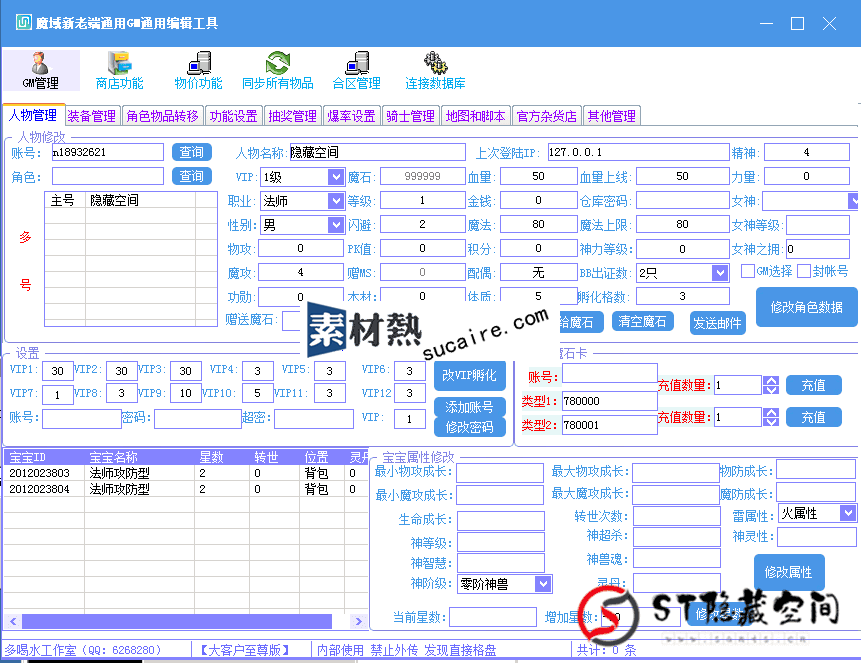Open the 雷属性 dropdown showing 火属性
Viewport: 861px width, 663px height.
tap(848, 514)
